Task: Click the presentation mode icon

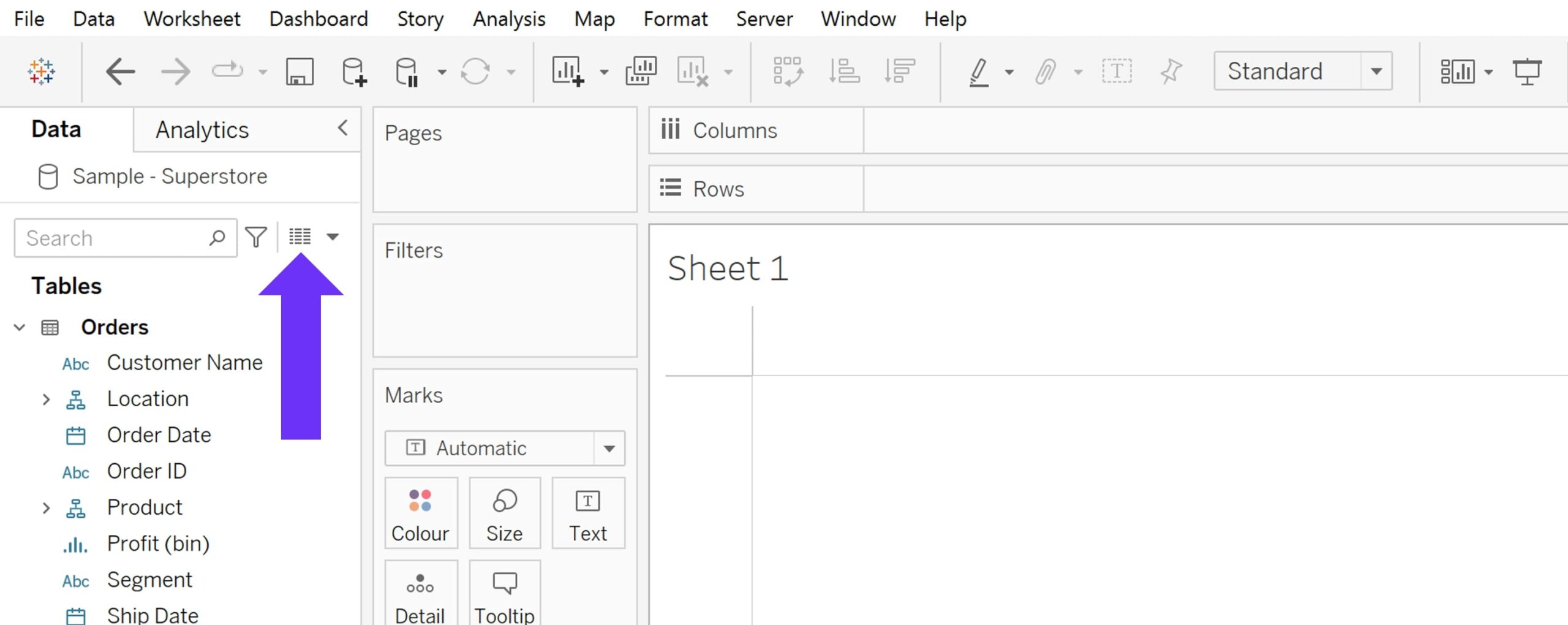Action: tap(1527, 72)
